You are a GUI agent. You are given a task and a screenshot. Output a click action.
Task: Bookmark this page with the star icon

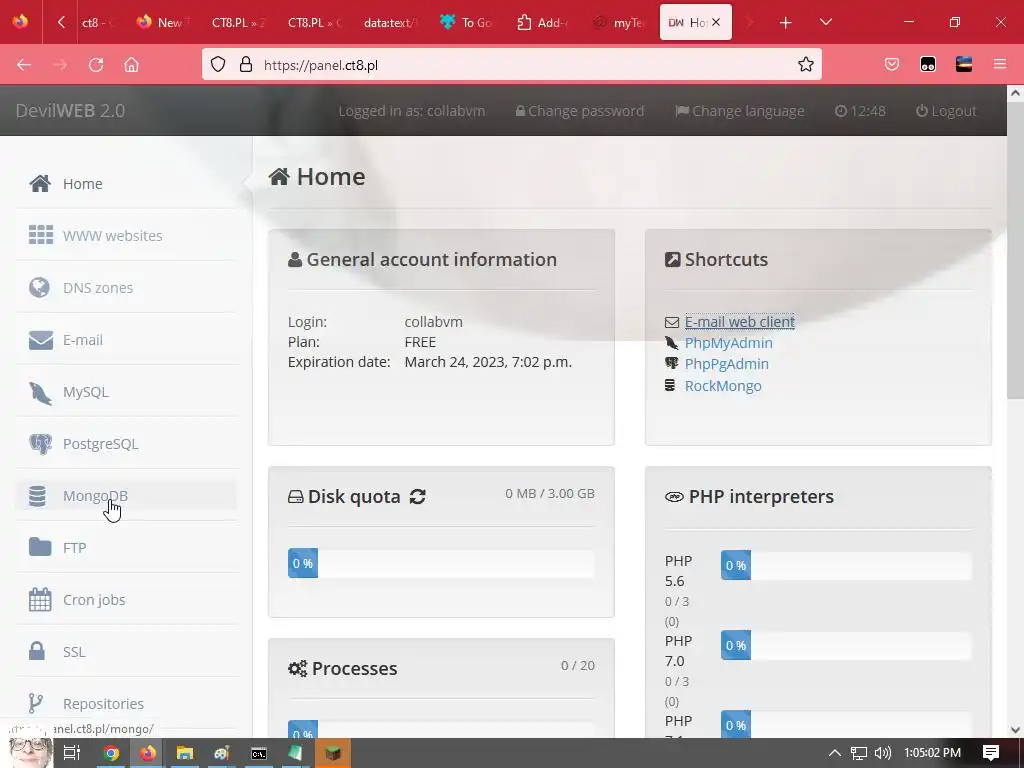[805, 64]
